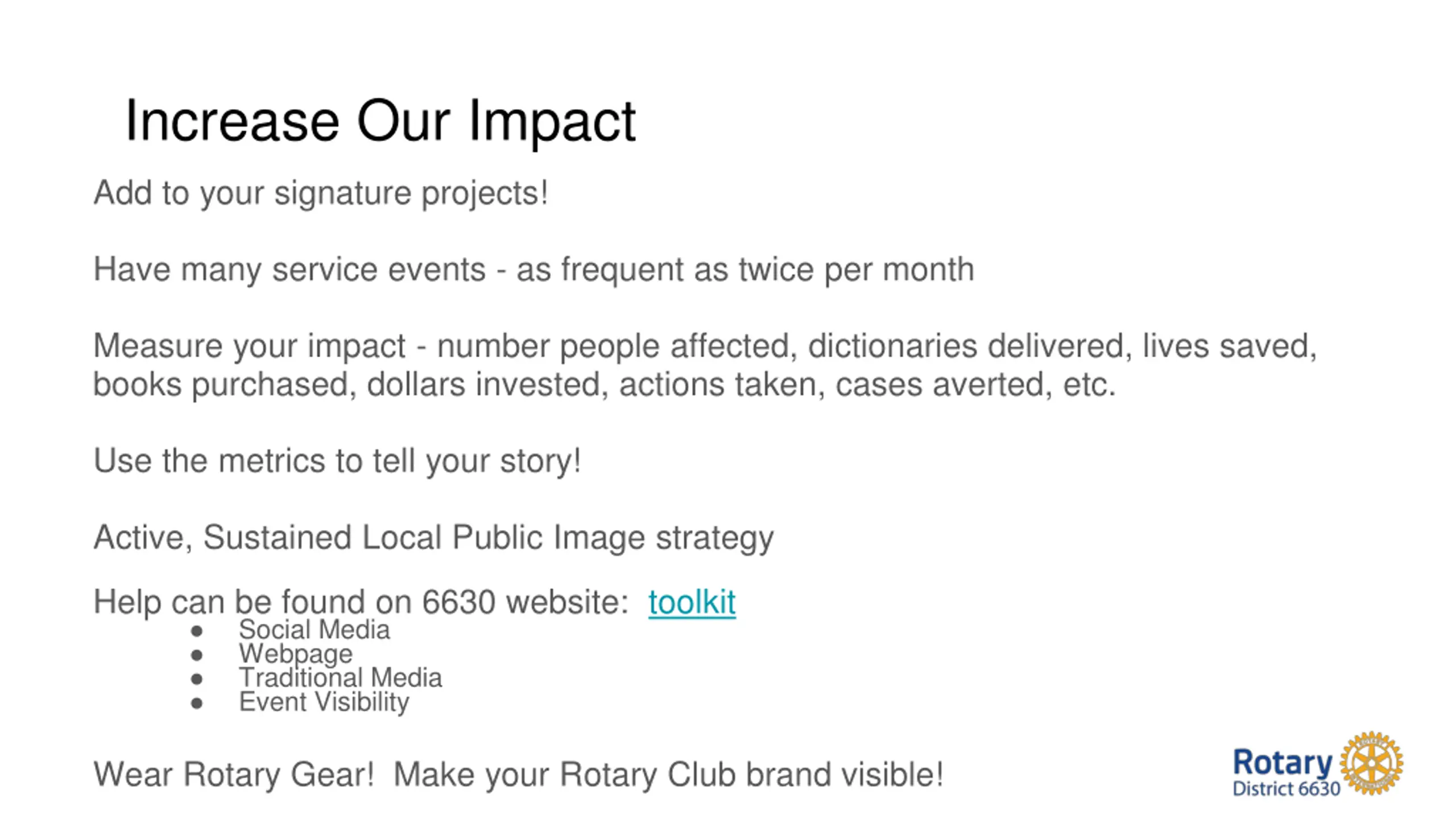Click the 'Measure your impact' paragraph

pos(705,365)
